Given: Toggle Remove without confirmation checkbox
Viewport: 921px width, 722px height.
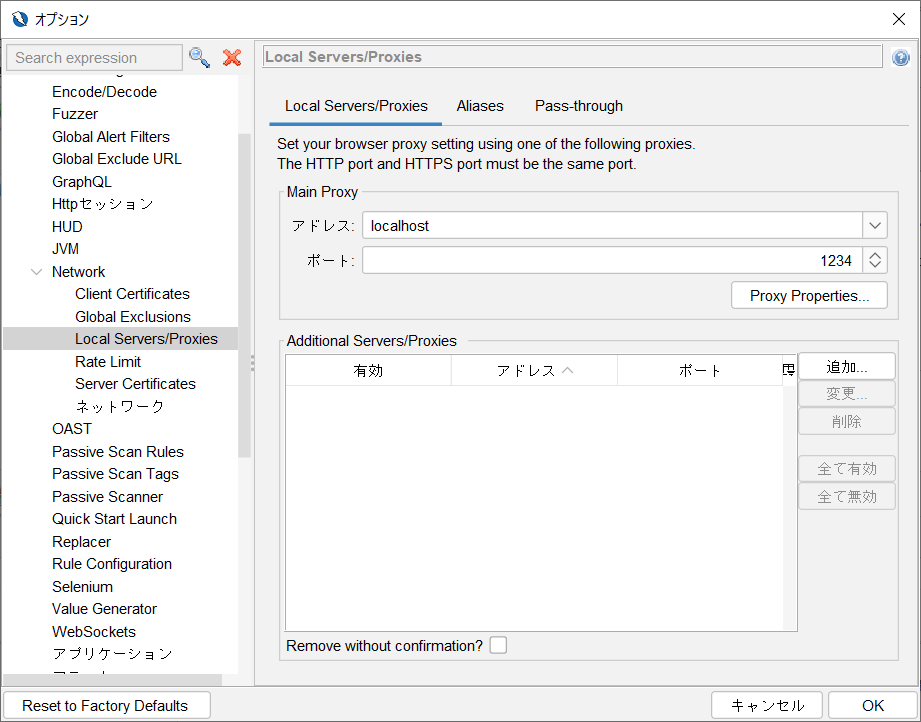Looking at the screenshot, I should tap(498, 645).
